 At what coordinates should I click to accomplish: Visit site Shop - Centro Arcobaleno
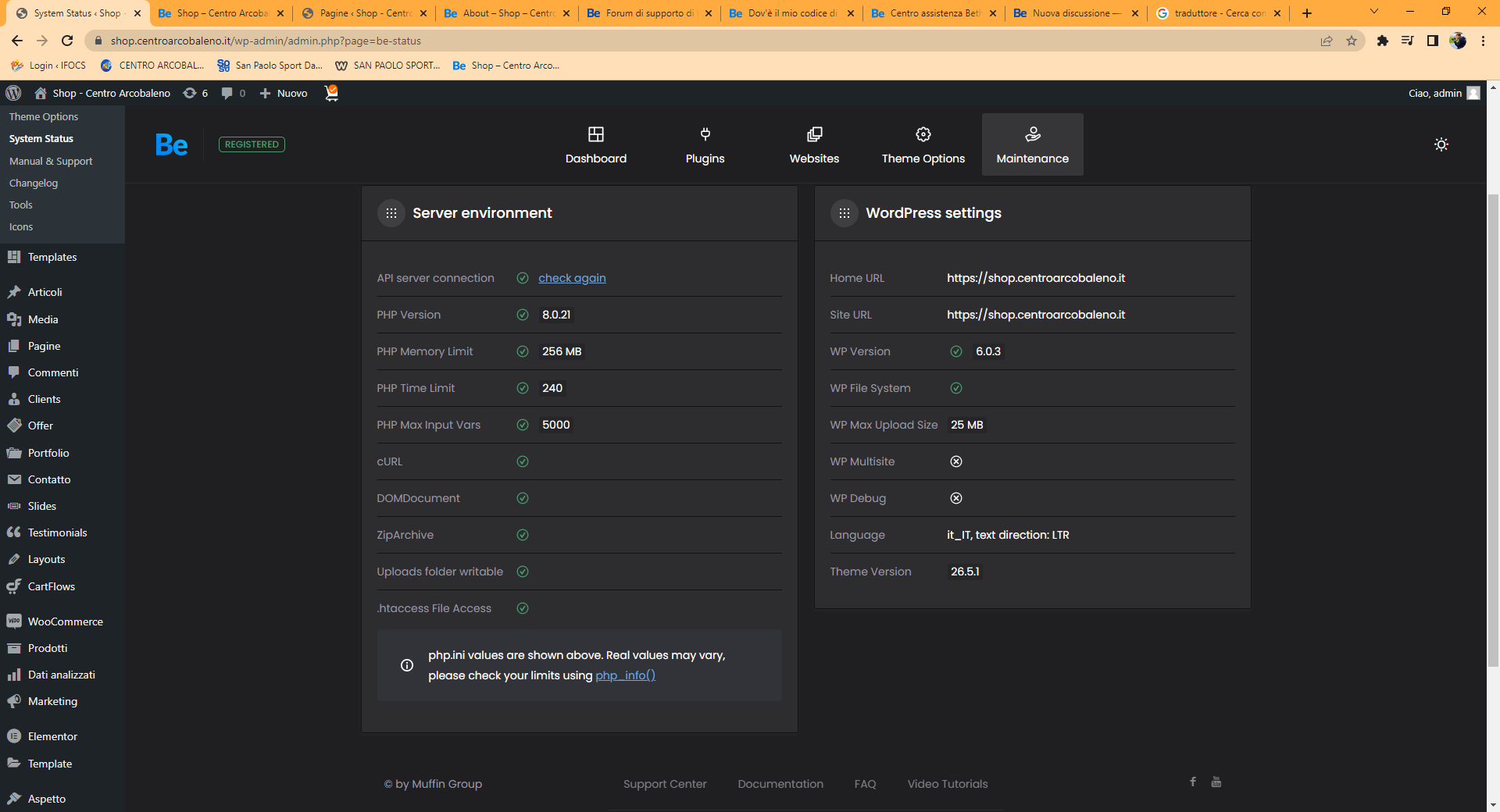(102, 93)
